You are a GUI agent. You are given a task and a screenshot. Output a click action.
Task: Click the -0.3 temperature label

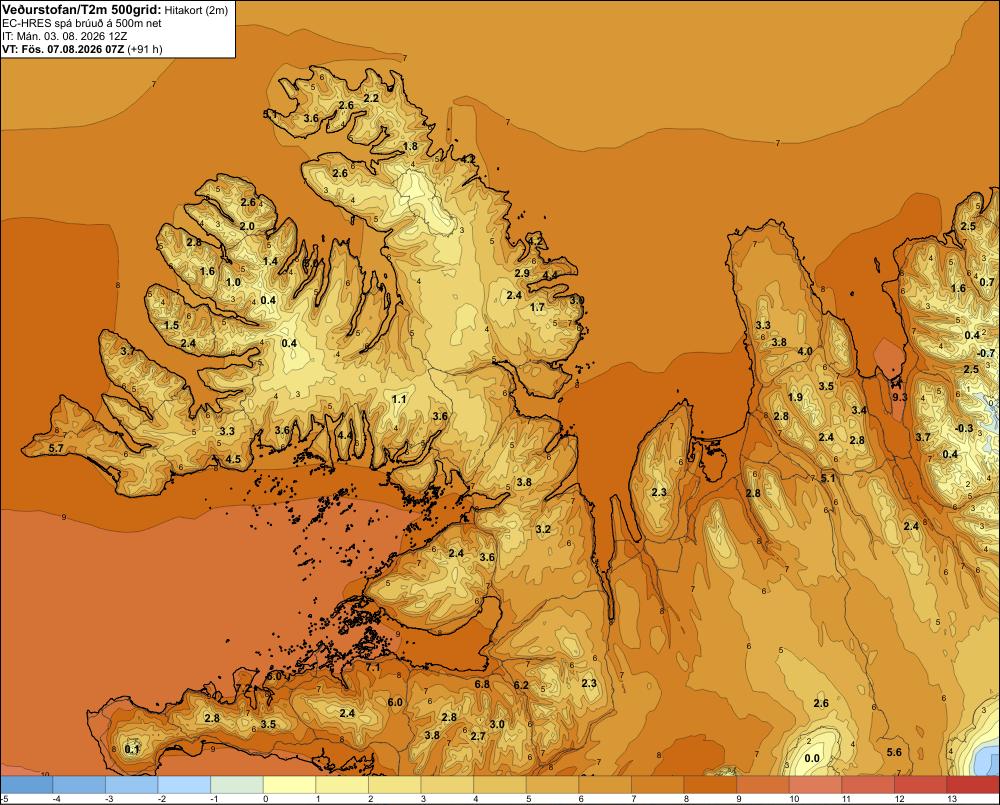[x=964, y=428]
